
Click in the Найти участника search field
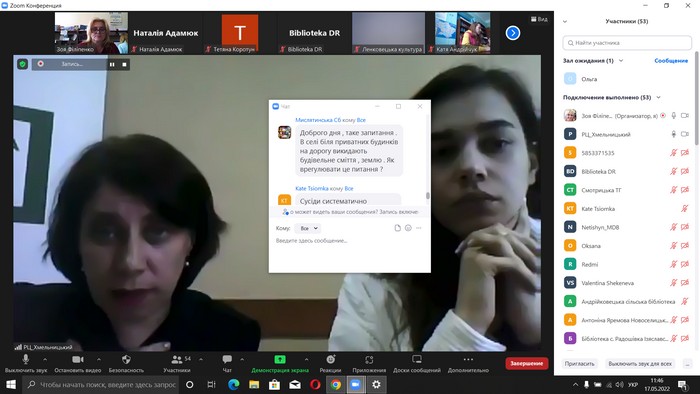627,43
